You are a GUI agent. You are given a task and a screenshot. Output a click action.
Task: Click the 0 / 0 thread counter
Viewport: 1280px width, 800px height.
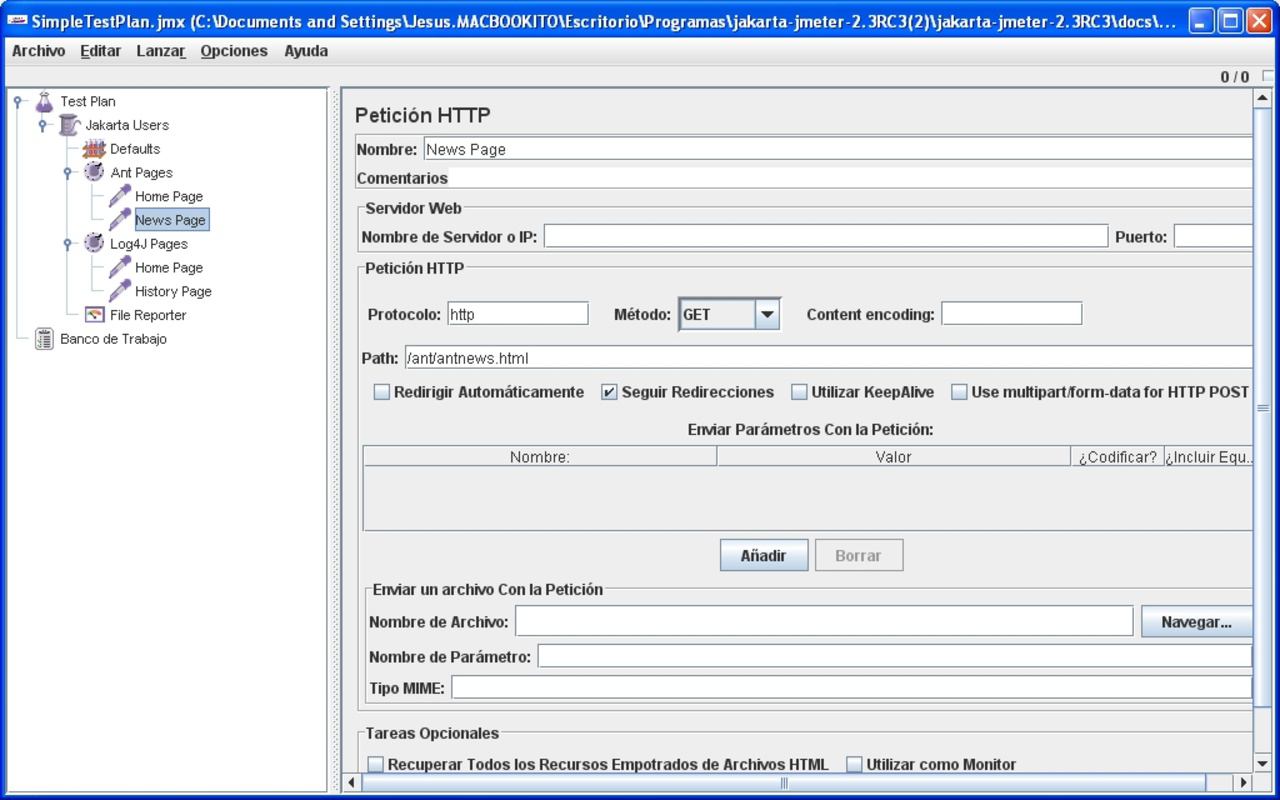(1235, 77)
